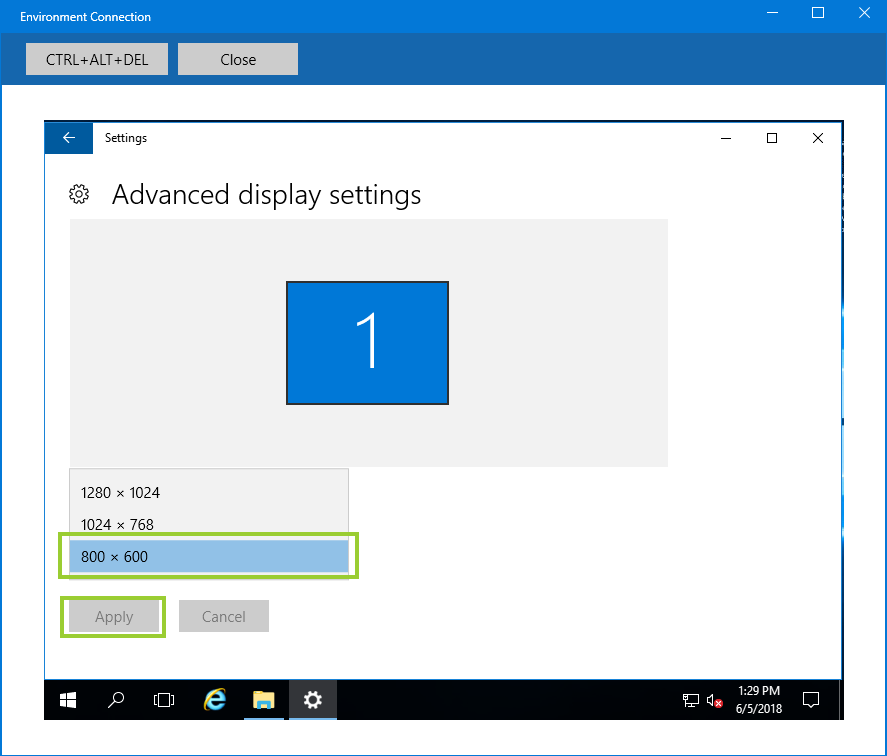Viewport: 887px width, 756px height.
Task: Click the back arrow in Settings window
Action: [68, 138]
